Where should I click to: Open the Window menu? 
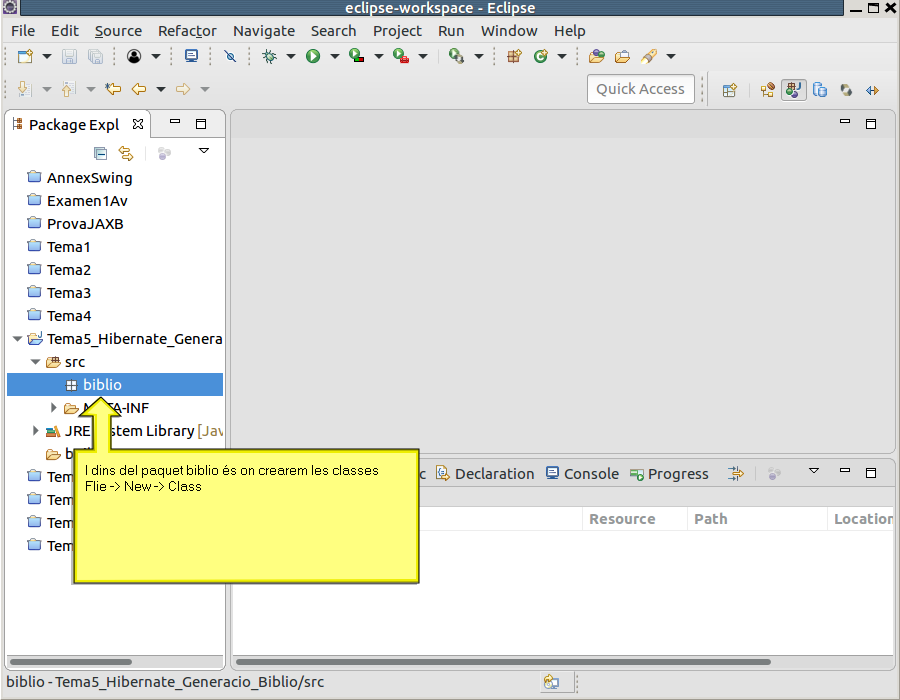[509, 31]
